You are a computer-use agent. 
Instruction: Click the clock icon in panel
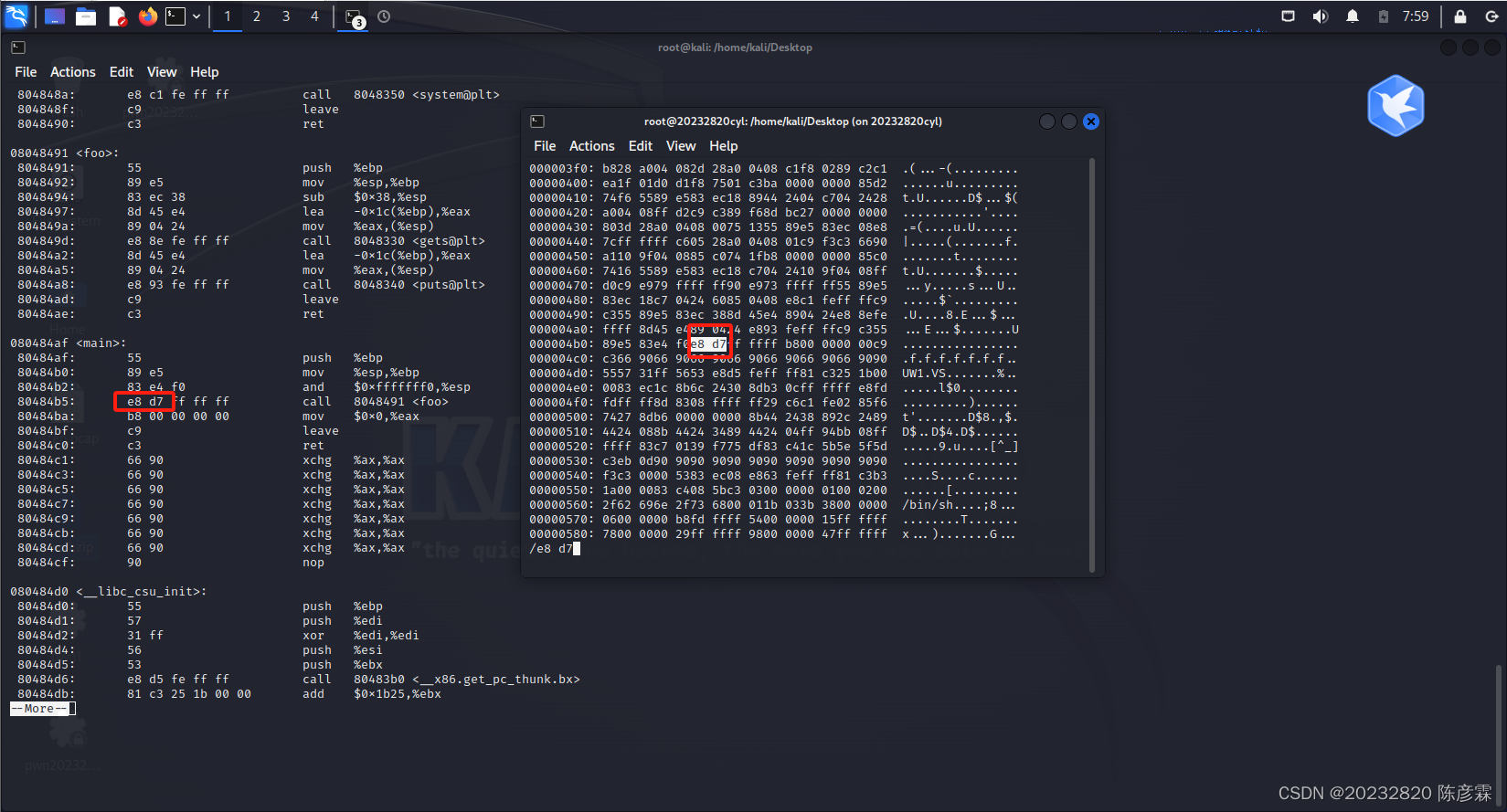tap(384, 16)
